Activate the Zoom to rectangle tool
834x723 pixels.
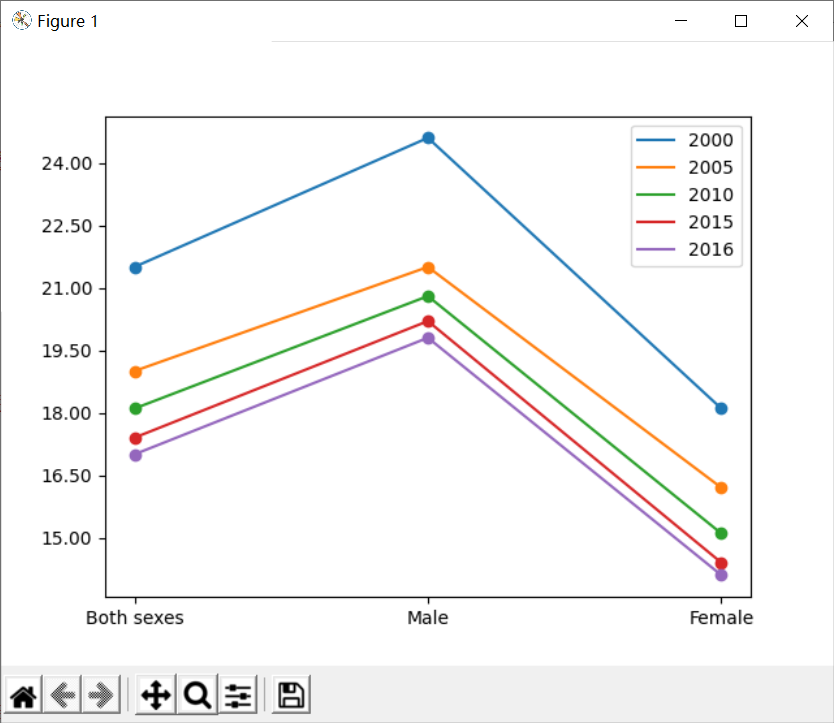pyautogui.click(x=197, y=695)
